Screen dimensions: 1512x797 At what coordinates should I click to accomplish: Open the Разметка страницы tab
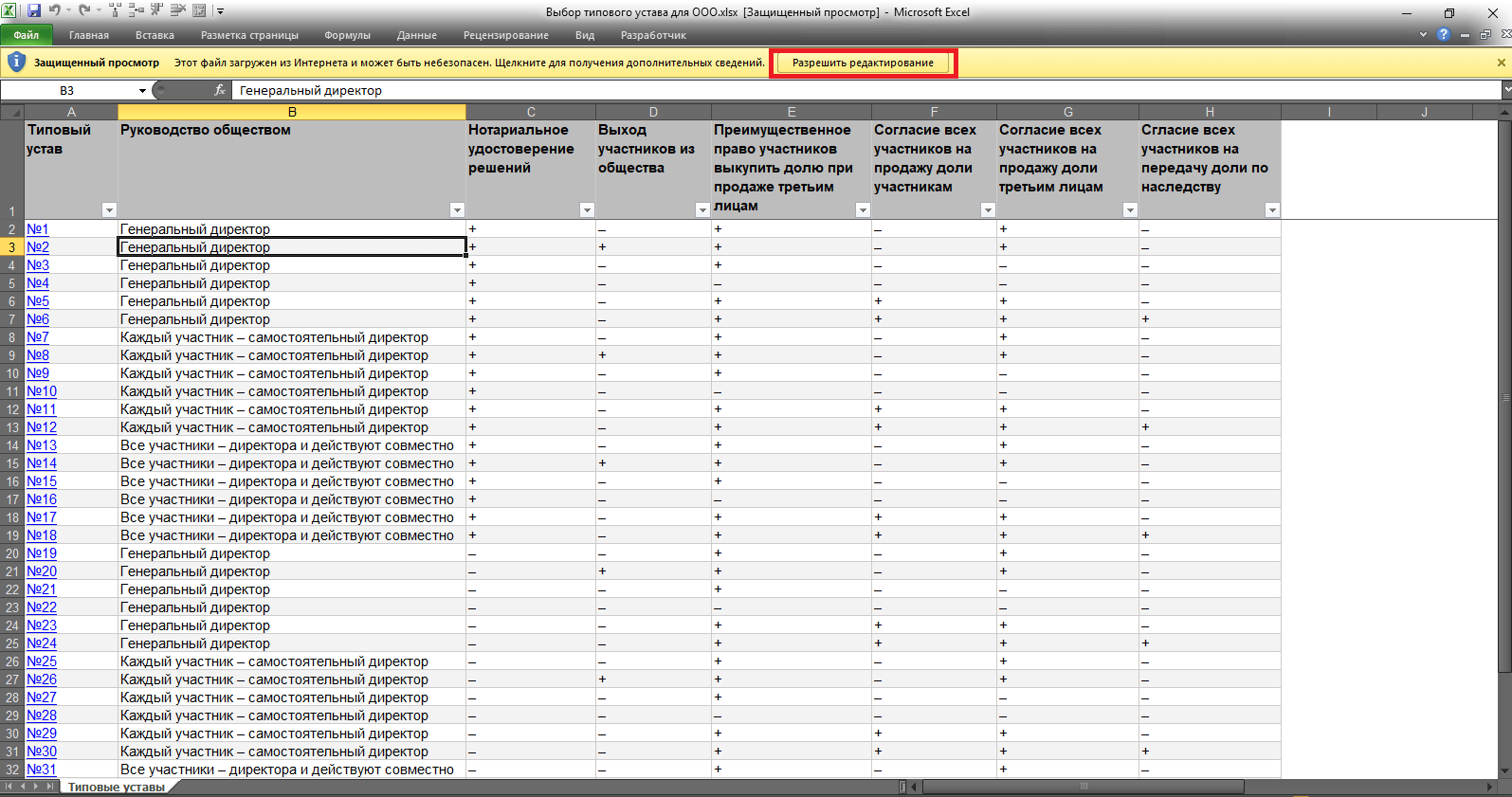point(249,35)
